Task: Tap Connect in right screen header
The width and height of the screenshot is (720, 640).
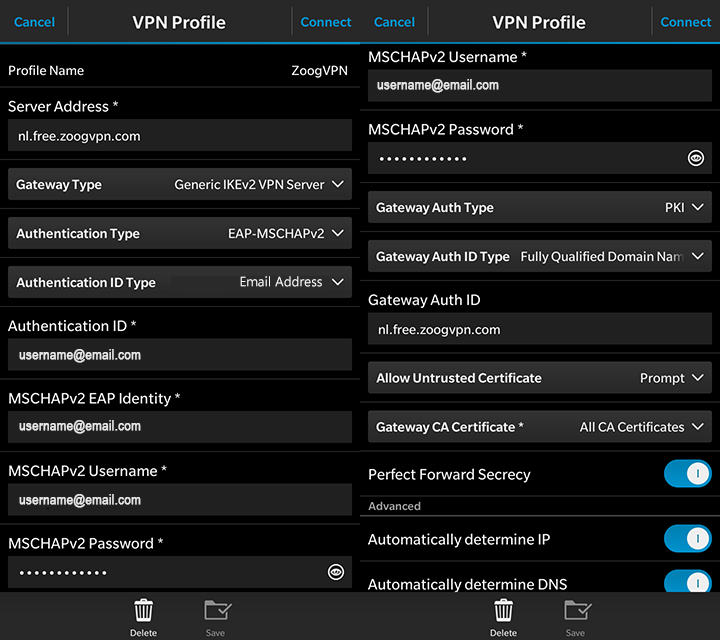Action: point(686,22)
